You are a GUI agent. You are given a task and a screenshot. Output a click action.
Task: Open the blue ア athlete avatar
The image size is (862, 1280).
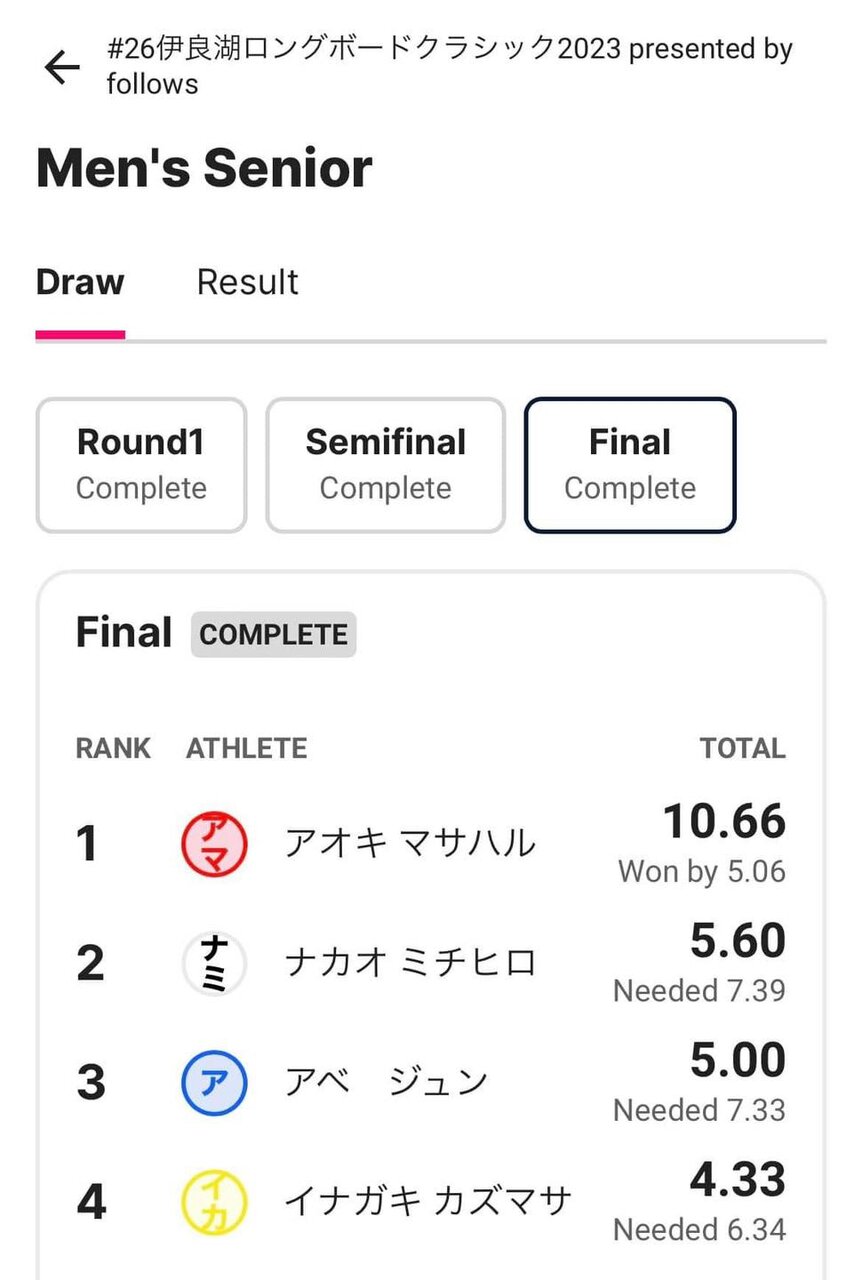click(x=214, y=1082)
